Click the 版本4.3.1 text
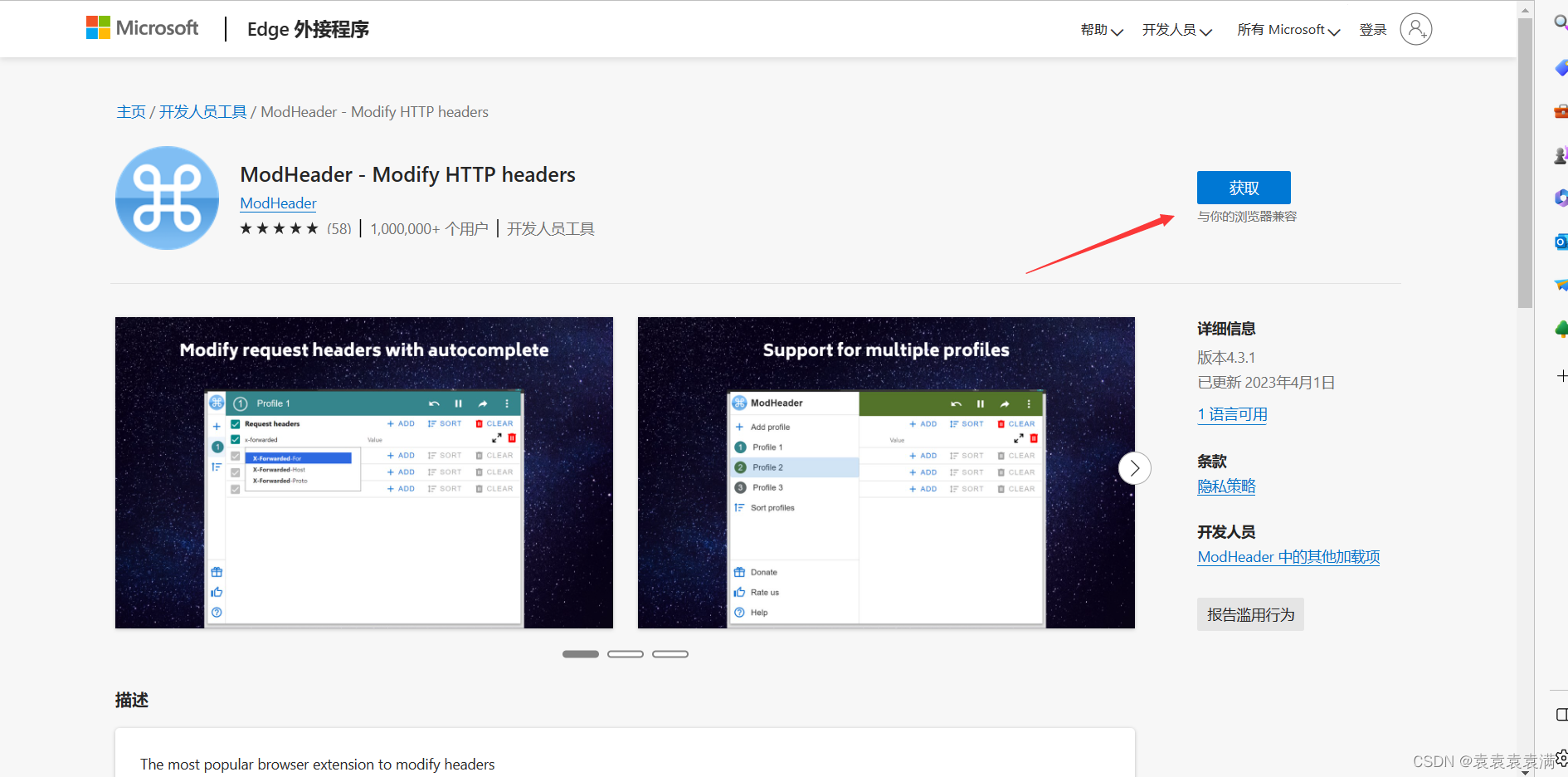Screen dimensions: 1568x777 [x=1226, y=358]
